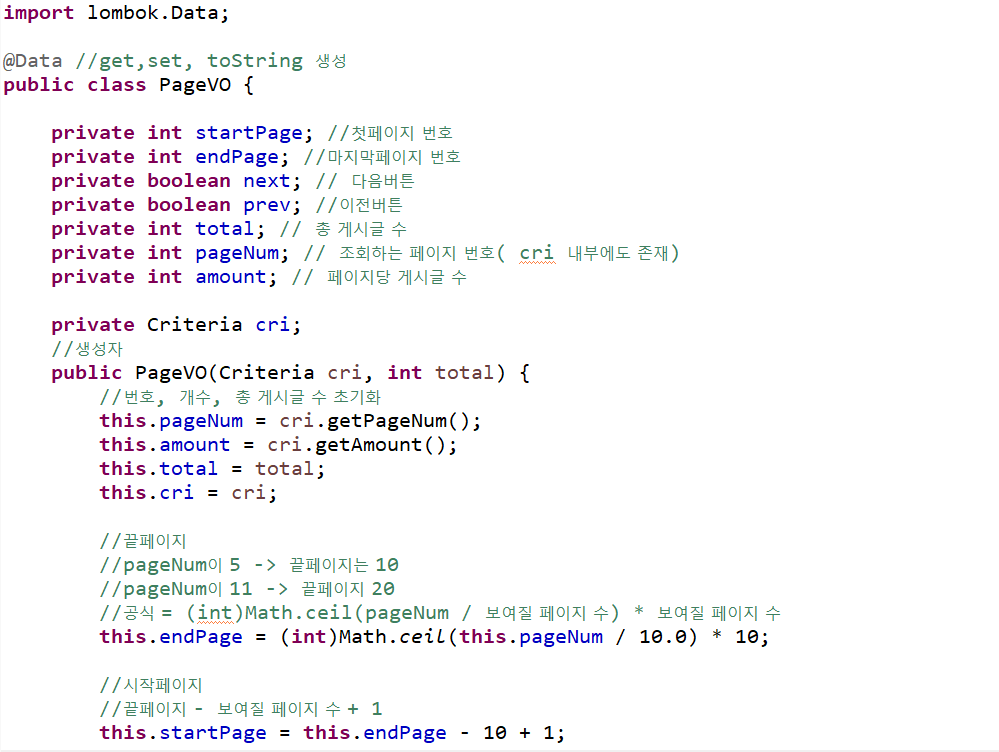Click the 'int total' constructor parameter
The image size is (999, 752).
440,373
